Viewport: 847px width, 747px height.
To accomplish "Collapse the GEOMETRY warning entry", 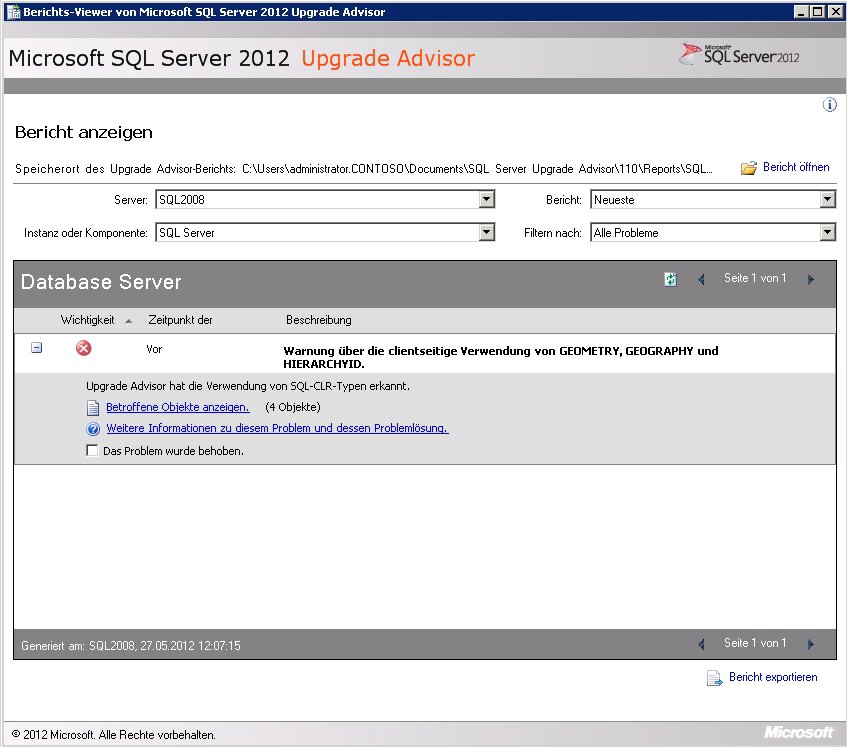I will click(x=35, y=348).
